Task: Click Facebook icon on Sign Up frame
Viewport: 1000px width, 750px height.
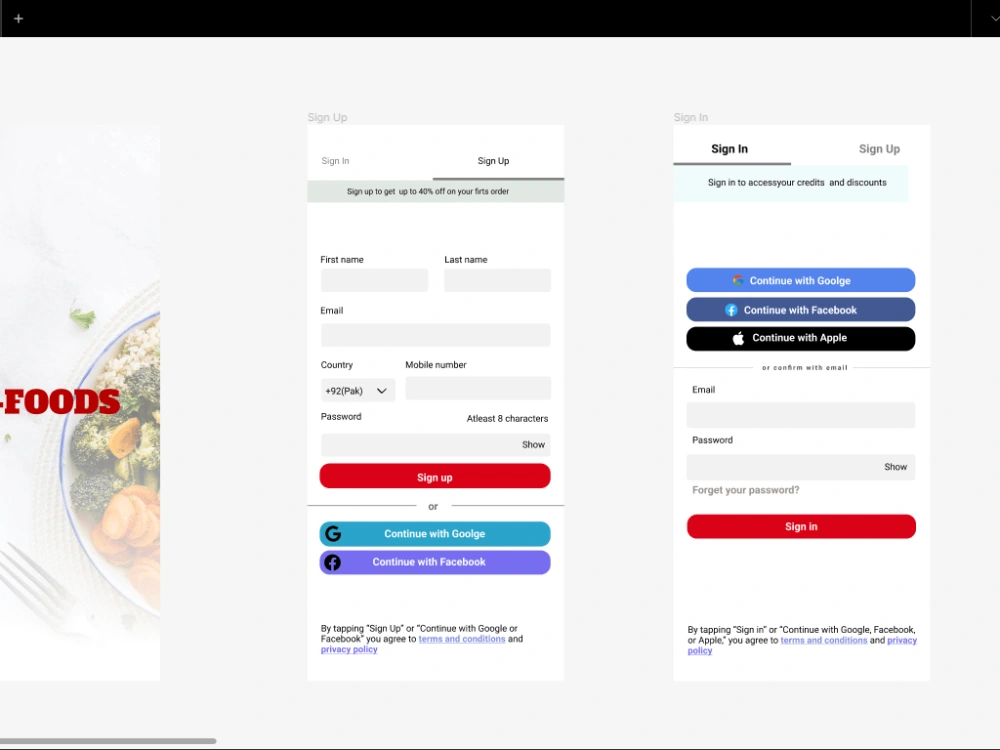Action: tap(332, 562)
